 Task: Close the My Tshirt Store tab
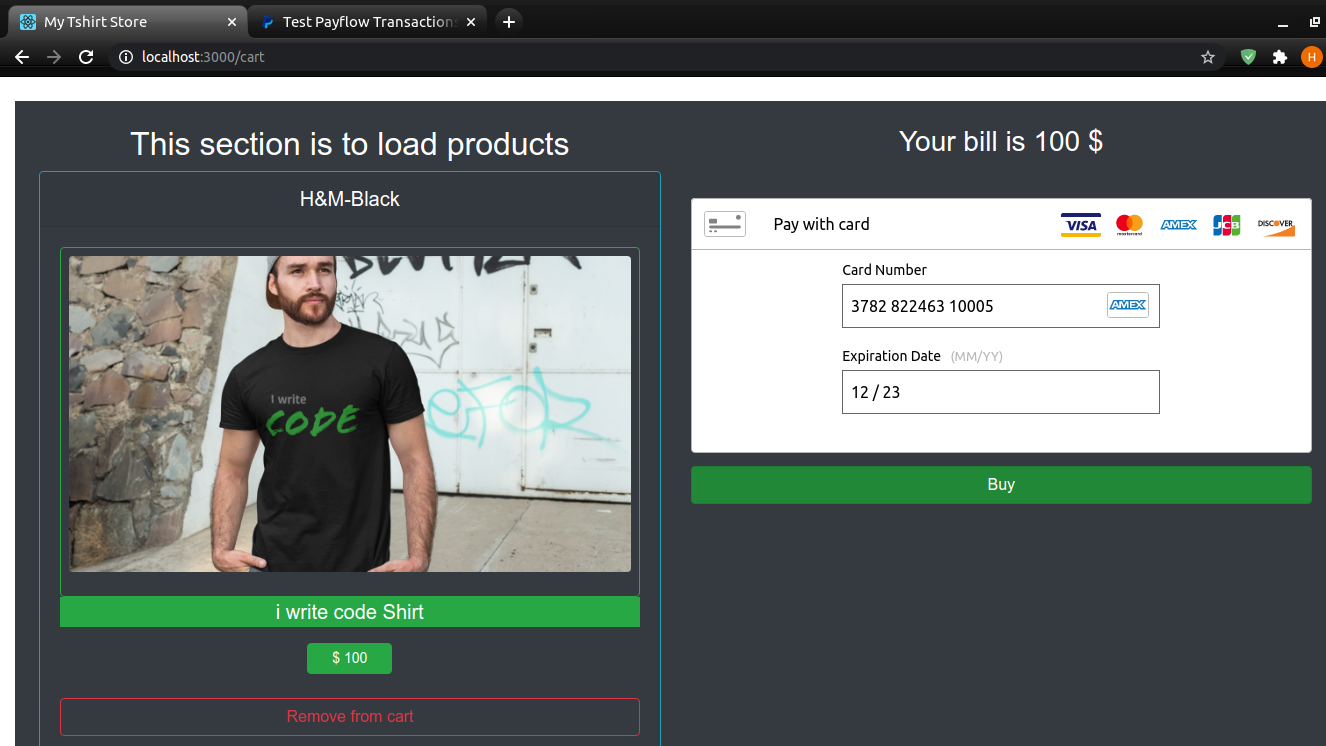click(232, 22)
